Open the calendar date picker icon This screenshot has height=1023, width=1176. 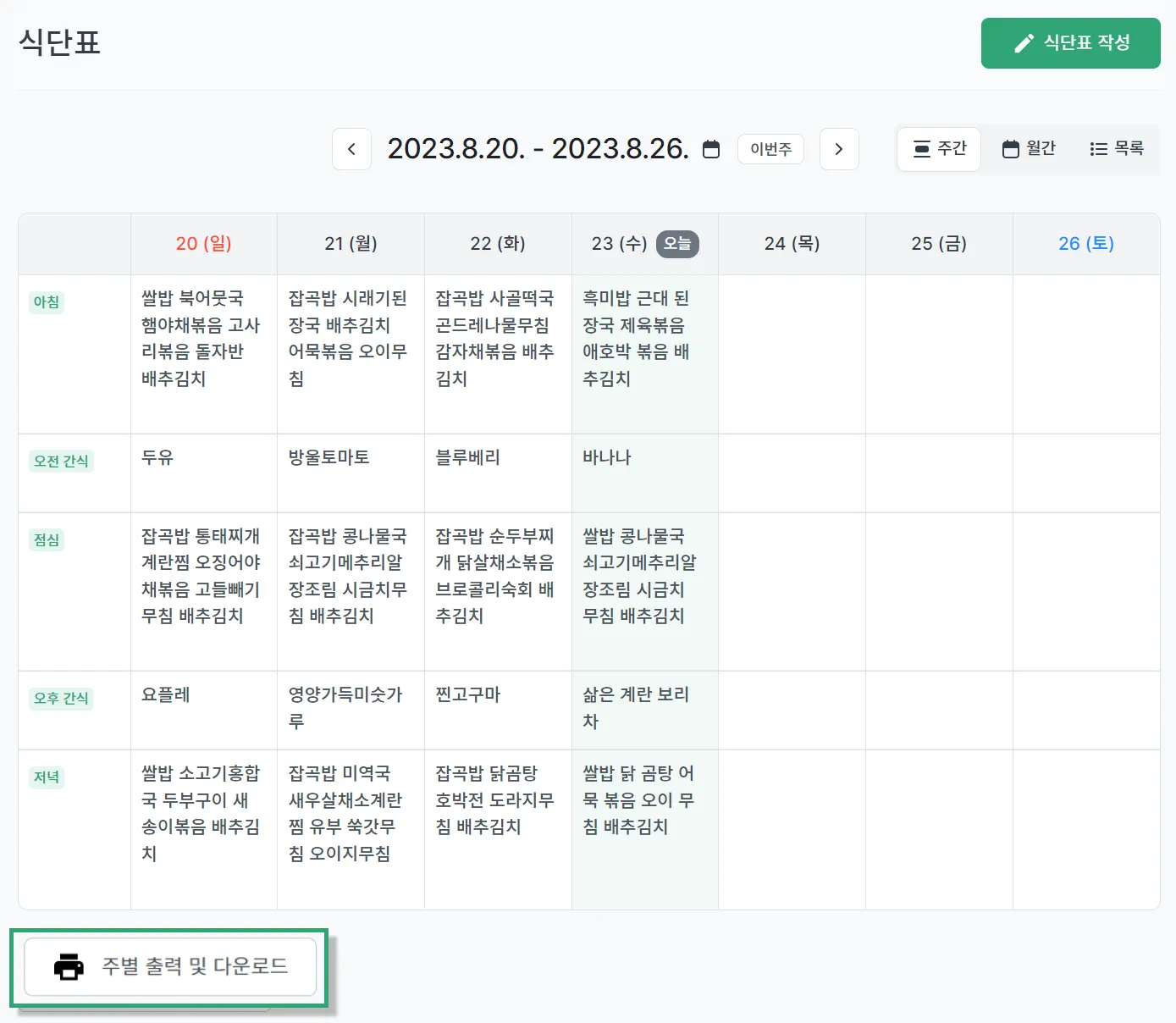click(711, 149)
